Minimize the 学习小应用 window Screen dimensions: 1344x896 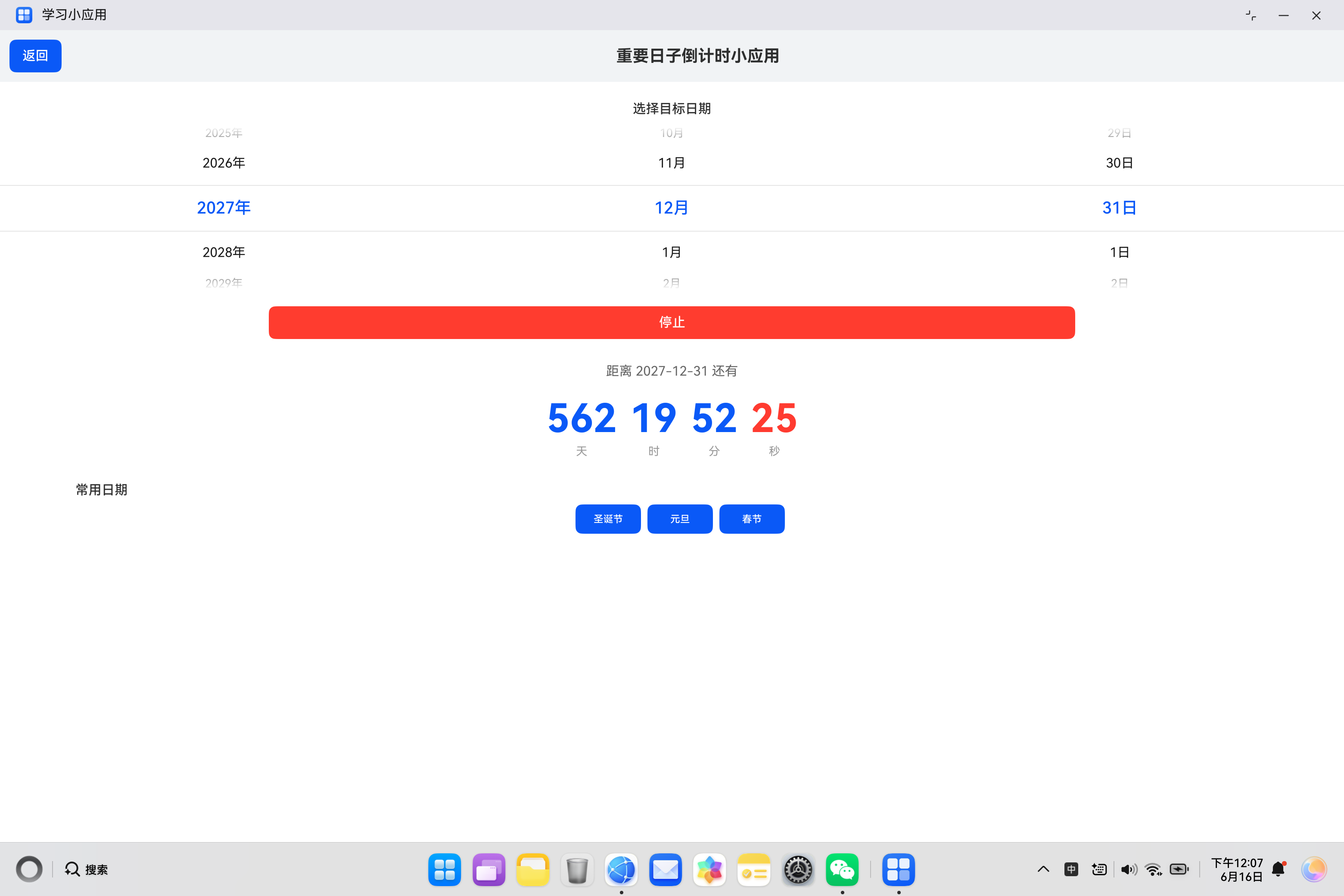pos(1283,16)
